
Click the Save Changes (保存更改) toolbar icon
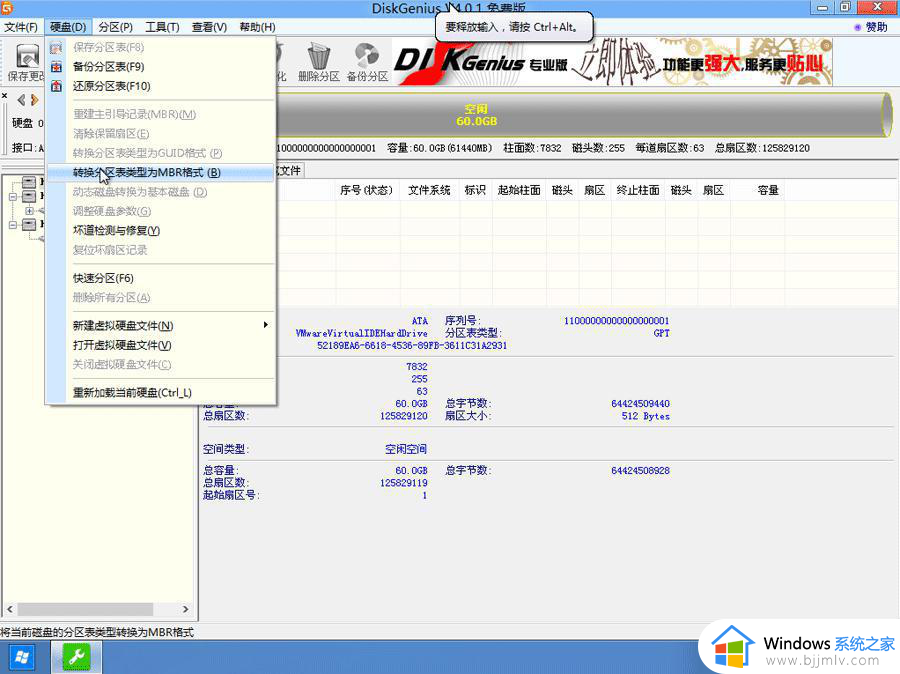pyautogui.click(x=26, y=61)
